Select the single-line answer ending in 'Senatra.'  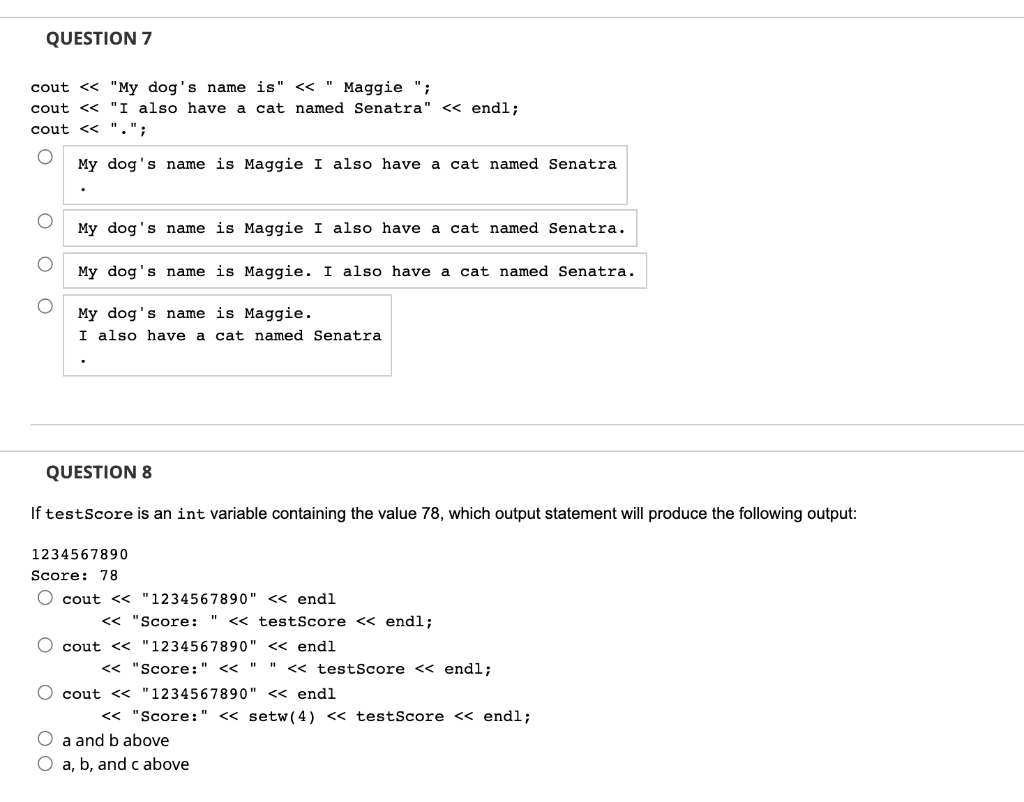coord(45,219)
